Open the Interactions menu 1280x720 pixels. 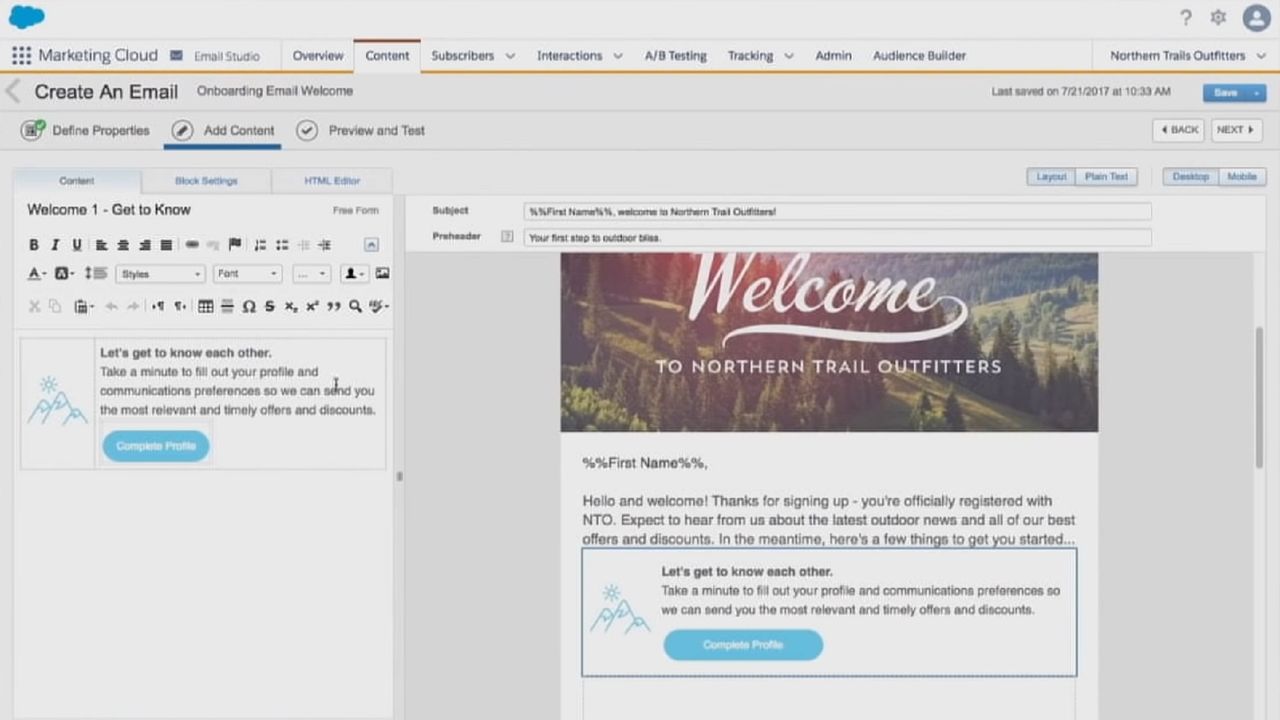click(x=580, y=56)
